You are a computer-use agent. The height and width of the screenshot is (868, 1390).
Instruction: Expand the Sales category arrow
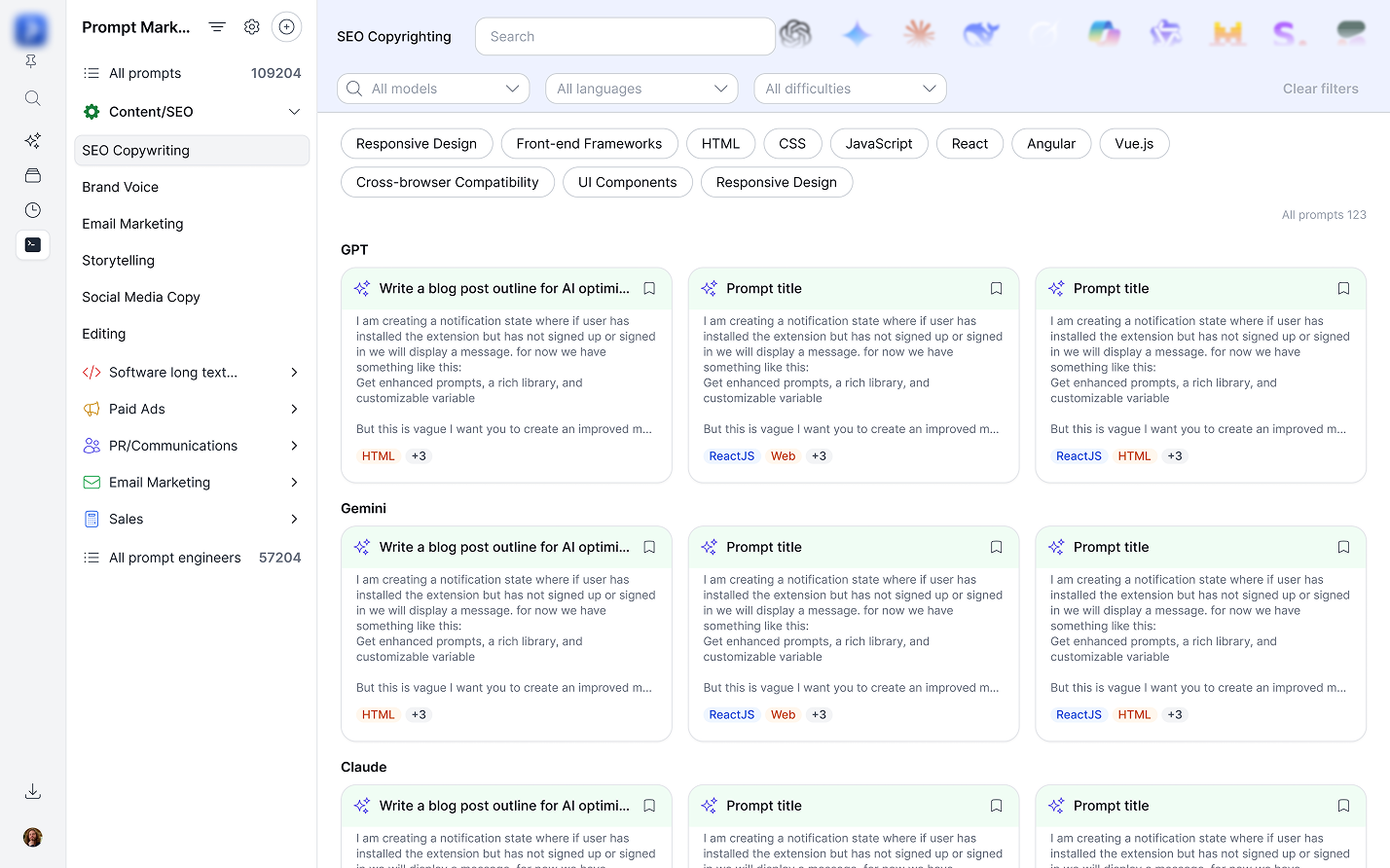(294, 520)
